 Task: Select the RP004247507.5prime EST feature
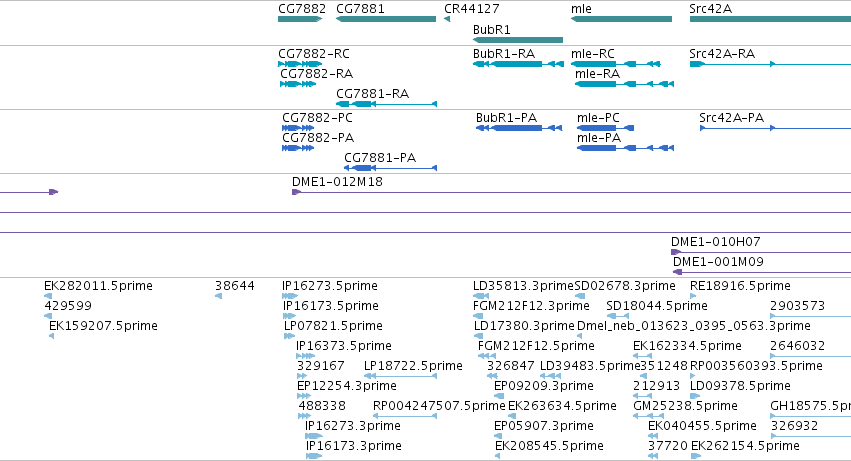pos(405,416)
